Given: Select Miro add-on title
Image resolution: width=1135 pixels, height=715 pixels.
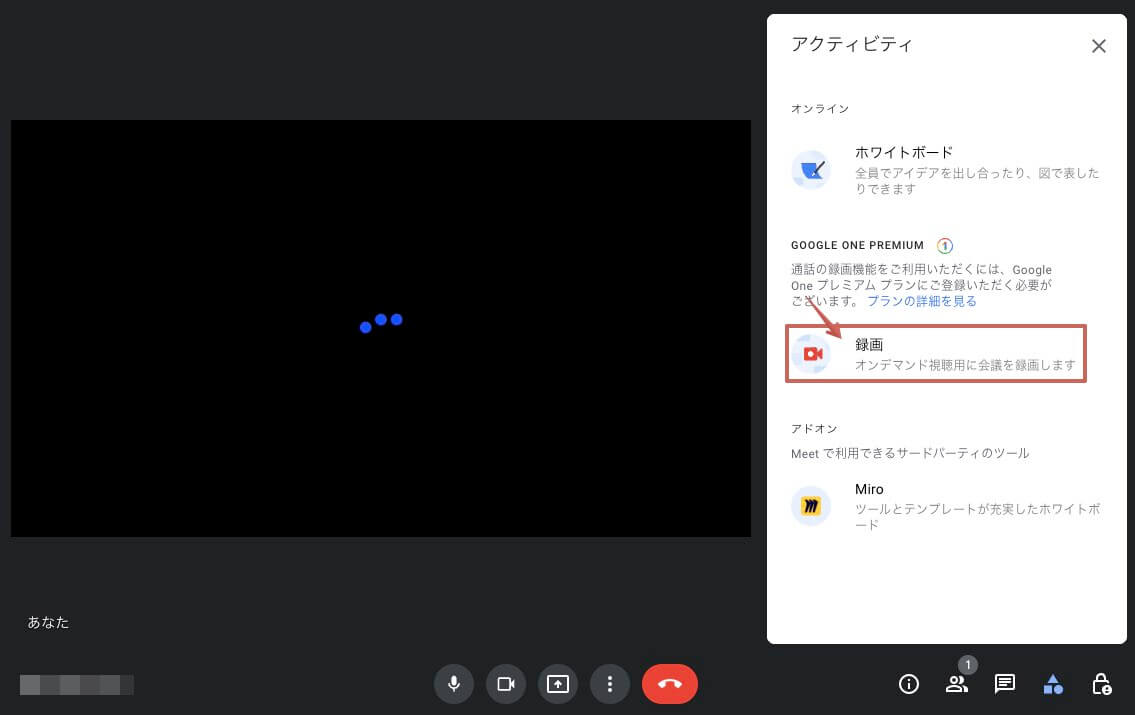Looking at the screenshot, I should click(x=869, y=489).
